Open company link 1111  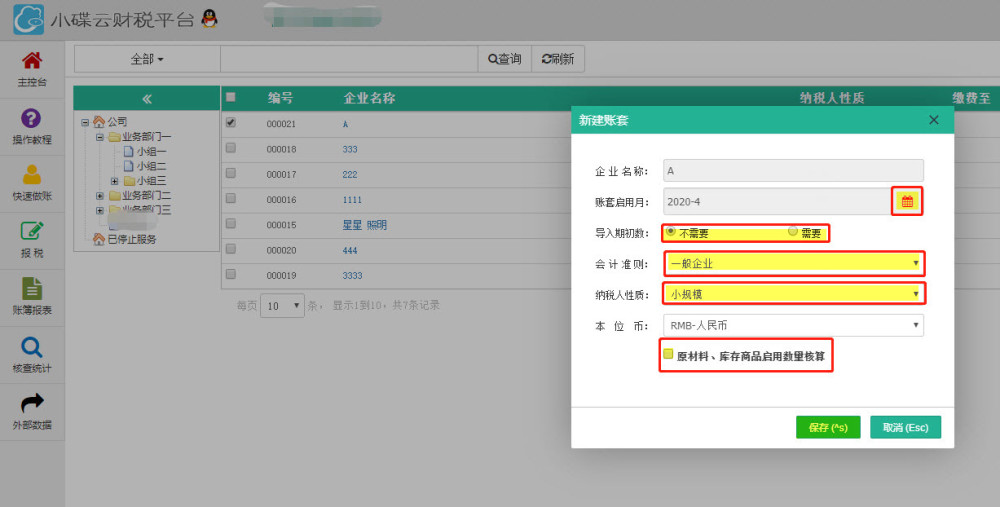click(x=352, y=200)
